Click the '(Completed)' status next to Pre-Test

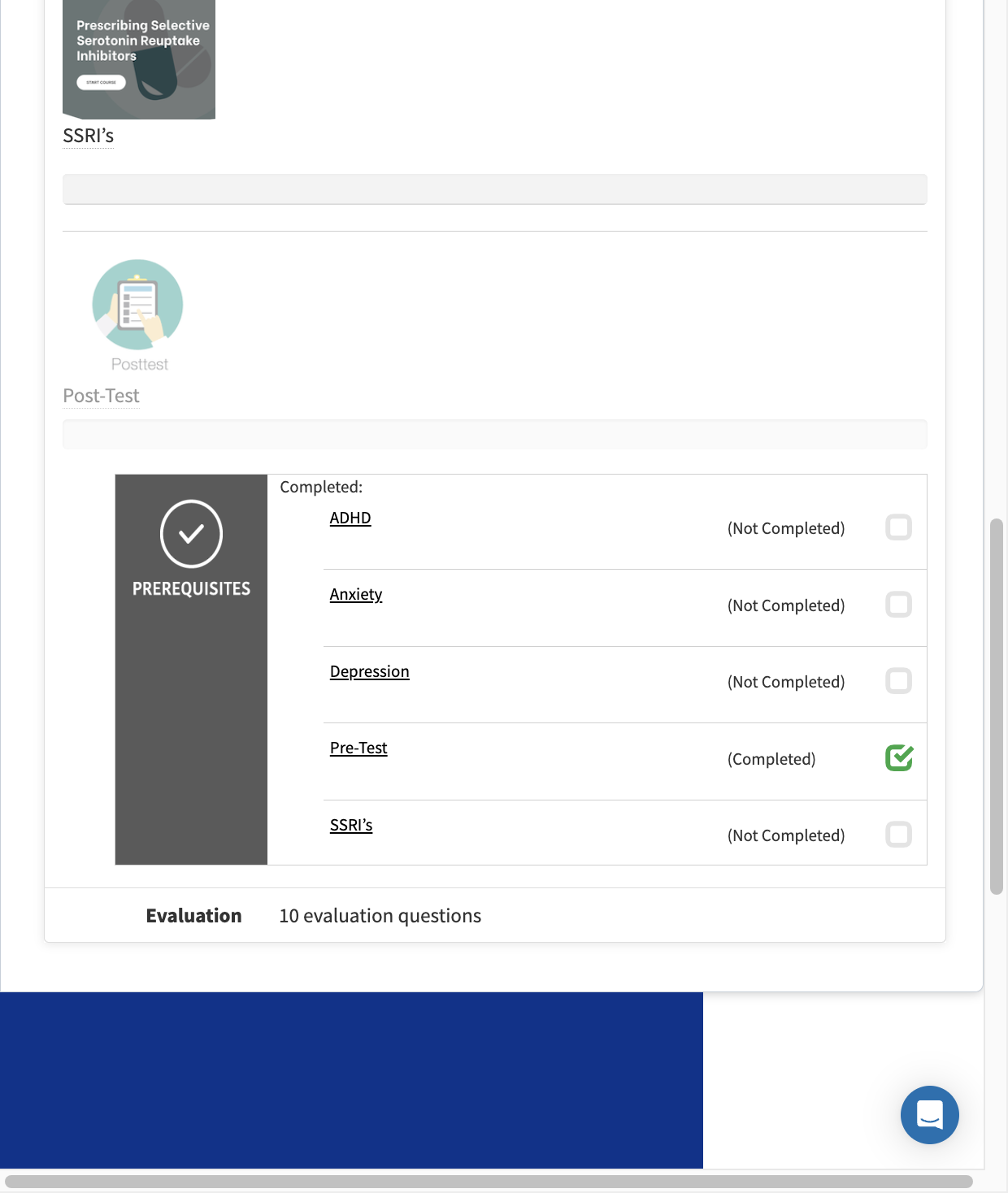(x=771, y=759)
